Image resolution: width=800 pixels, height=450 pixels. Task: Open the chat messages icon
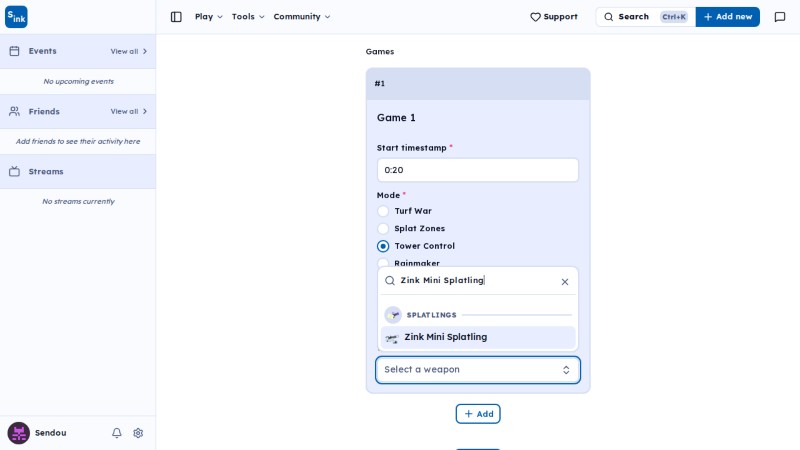[780, 17]
